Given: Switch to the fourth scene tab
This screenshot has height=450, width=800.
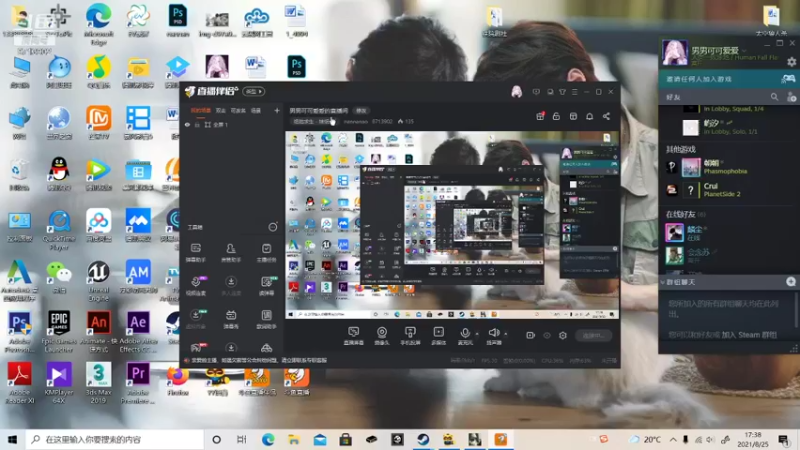Looking at the screenshot, I should pyautogui.click(x=256, y=110).
